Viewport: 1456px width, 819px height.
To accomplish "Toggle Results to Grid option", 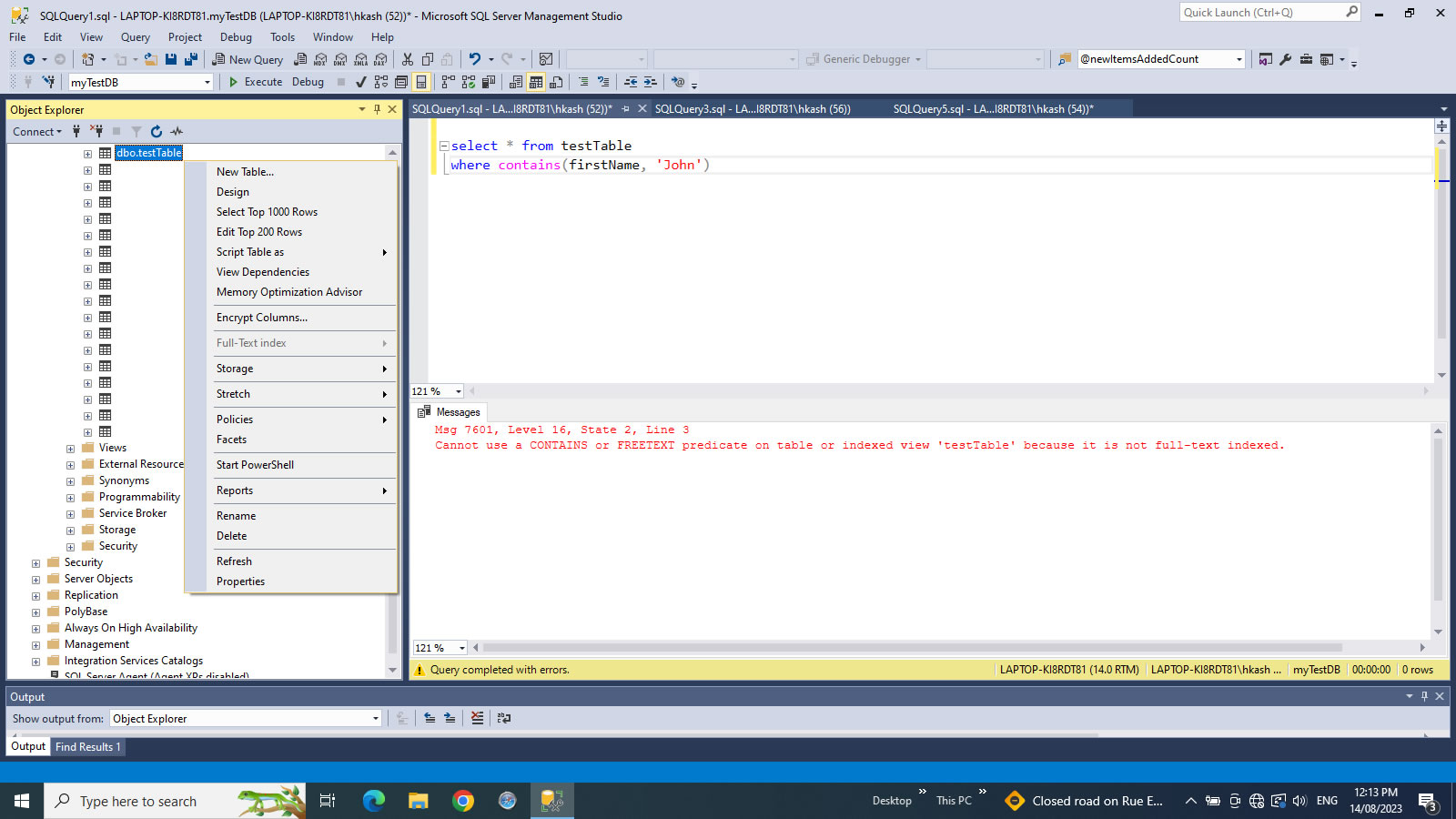I will click(x=536, y=82).
